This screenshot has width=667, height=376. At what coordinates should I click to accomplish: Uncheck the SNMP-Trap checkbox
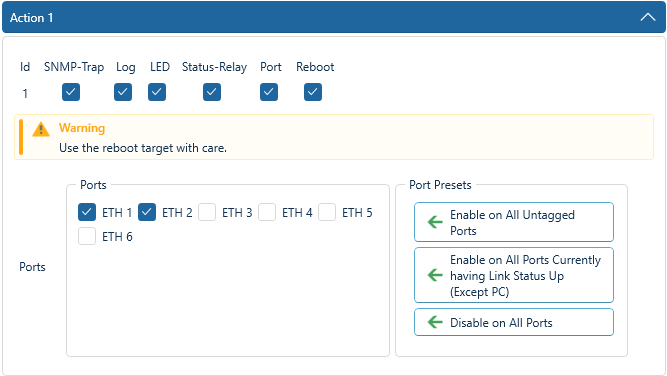(71, 92)
